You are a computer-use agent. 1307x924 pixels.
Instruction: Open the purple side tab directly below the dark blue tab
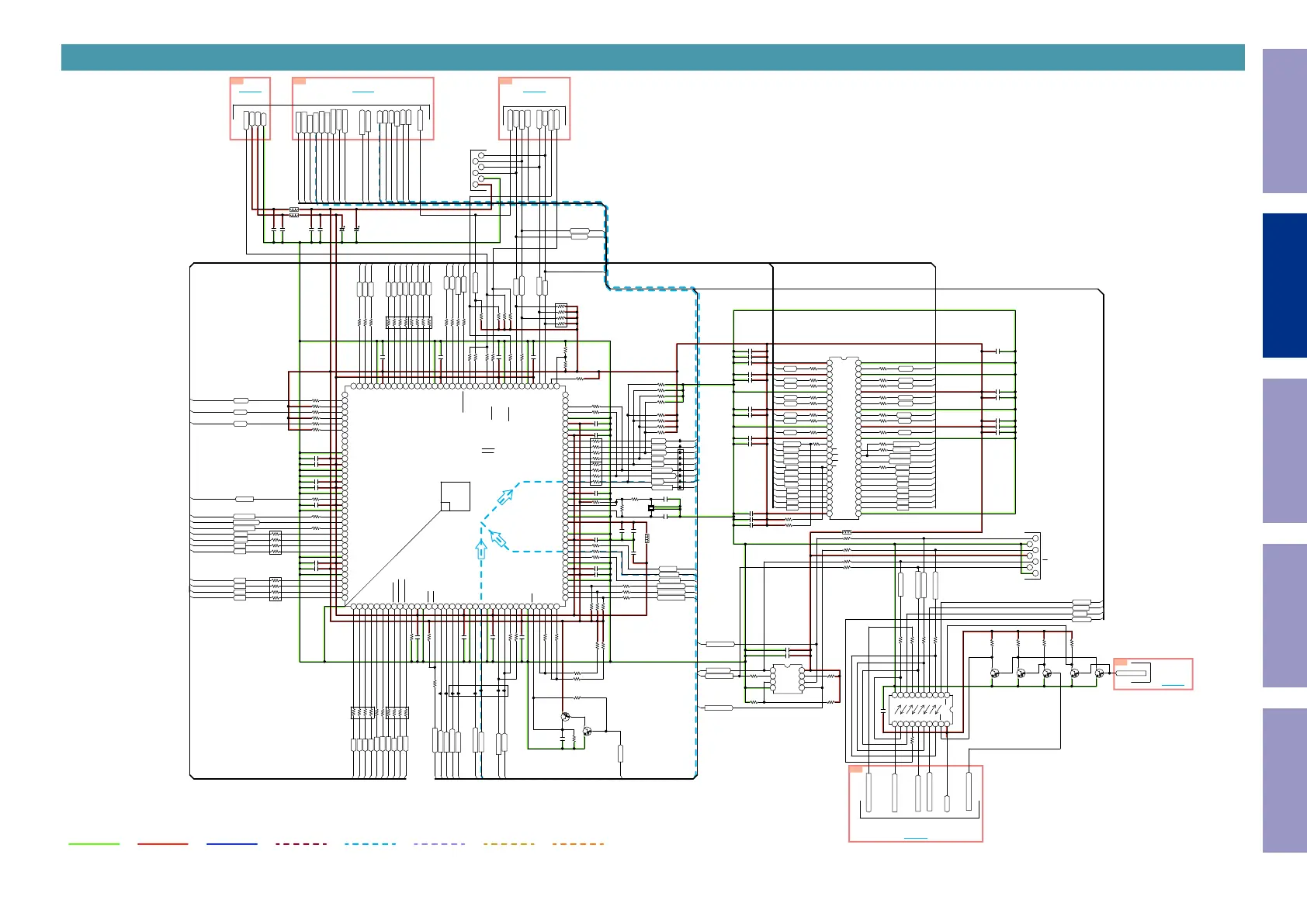tap(1284, 451)
